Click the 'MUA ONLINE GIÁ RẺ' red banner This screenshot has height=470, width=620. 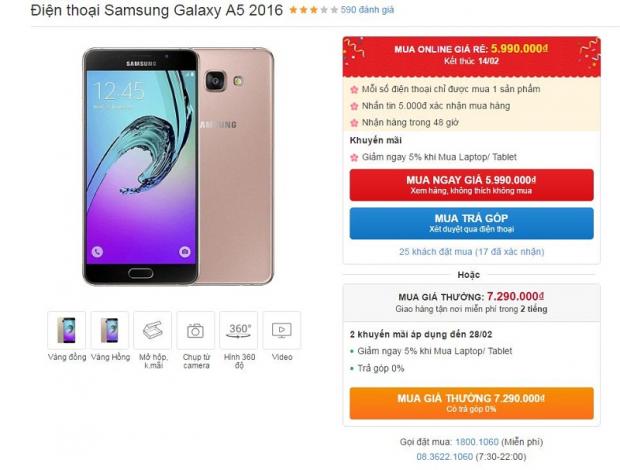471,56
